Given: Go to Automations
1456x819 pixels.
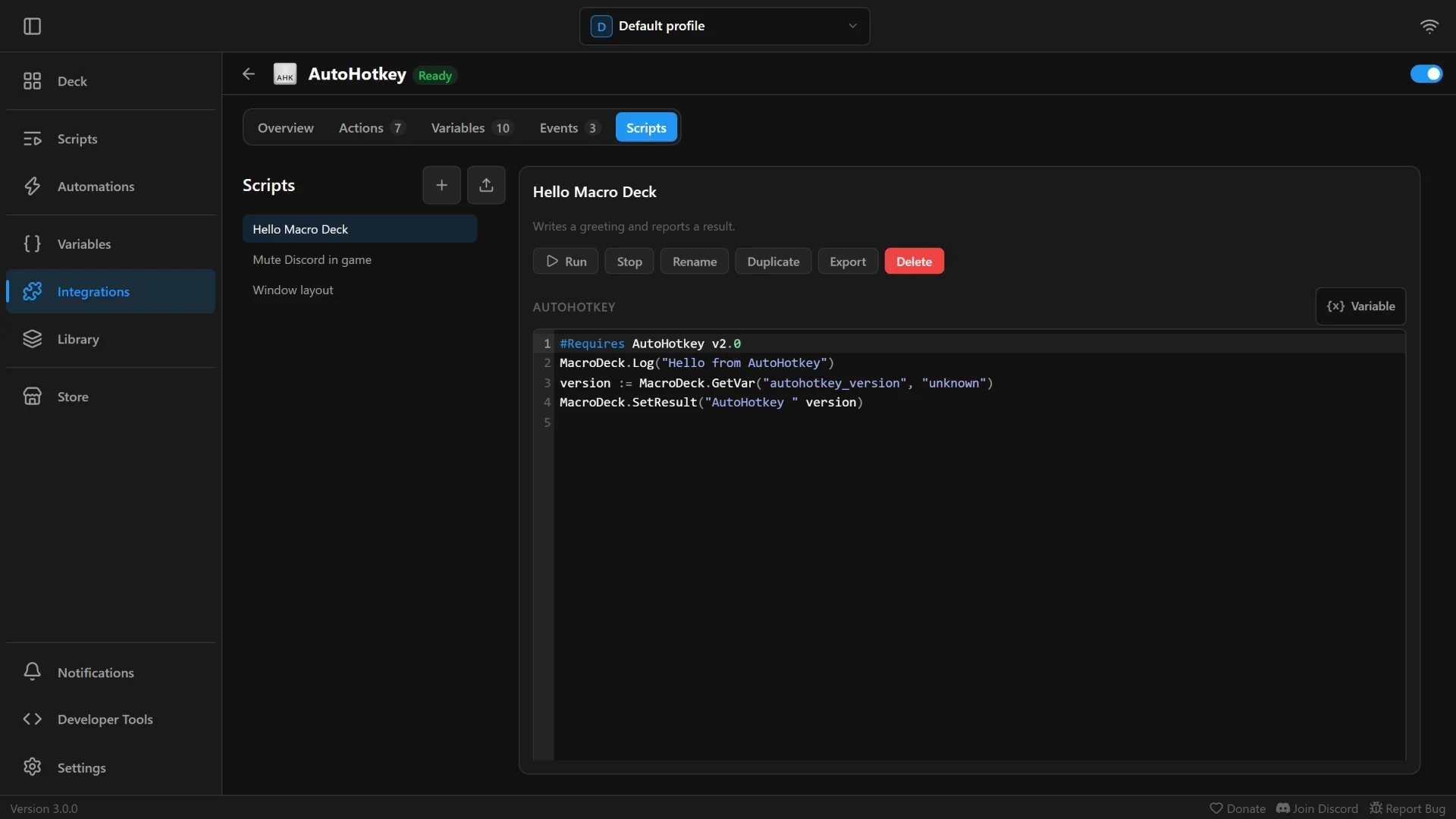Looking at the screenshot, I should pos(111,187).
